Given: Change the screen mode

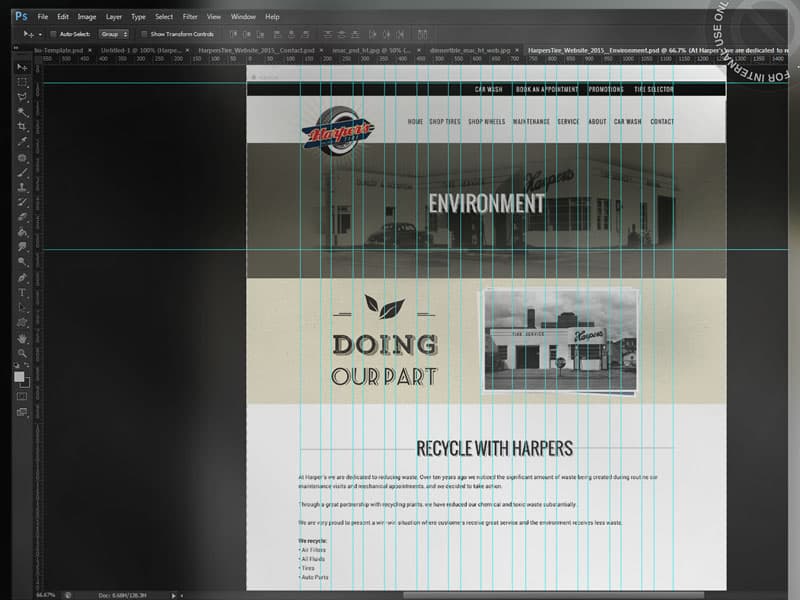Looking at the screenshot, I should coord(22,412).
